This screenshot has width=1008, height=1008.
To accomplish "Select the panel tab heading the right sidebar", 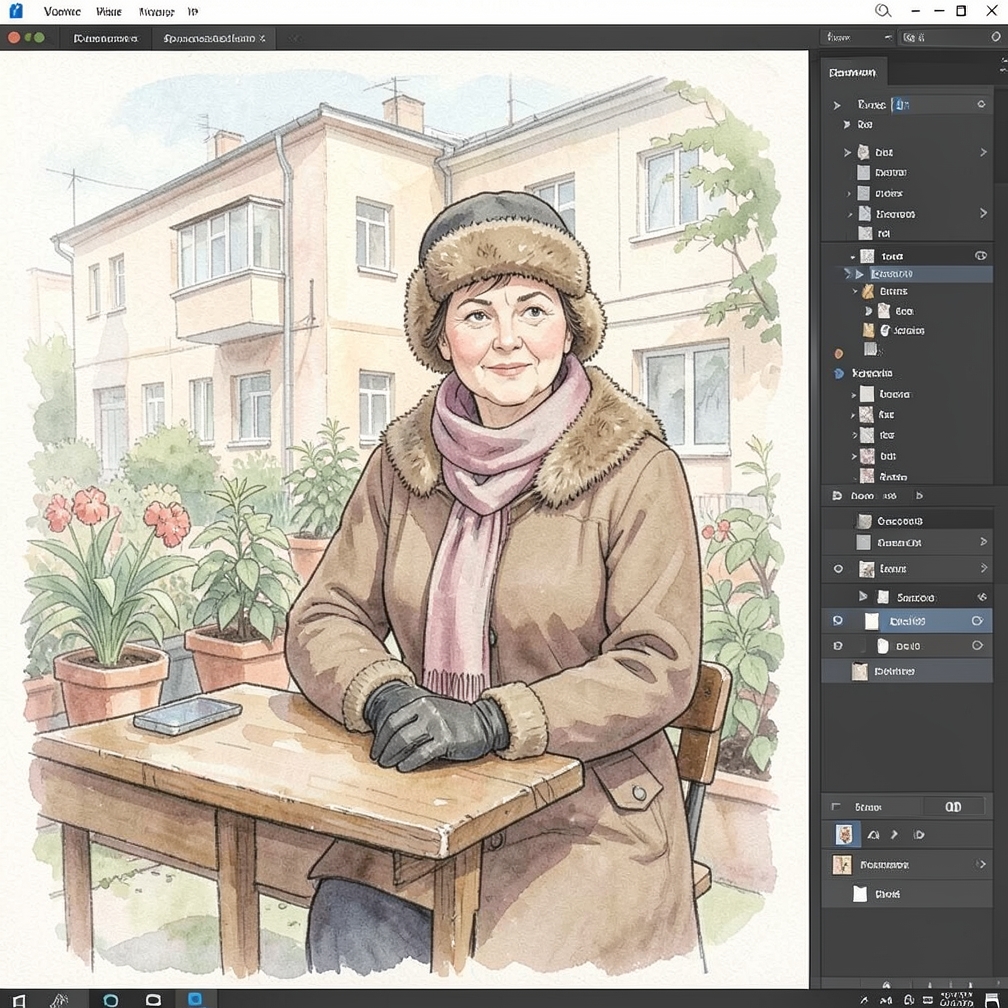I will 852,73.
